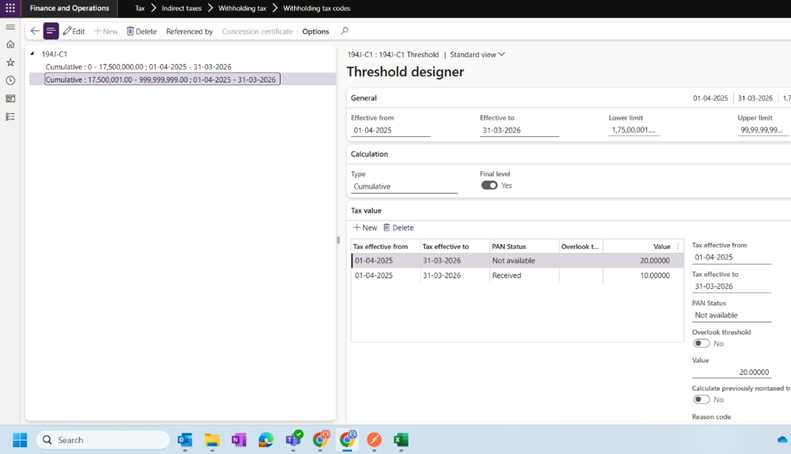Open the Standard view dropdown

tap(478, 55)
